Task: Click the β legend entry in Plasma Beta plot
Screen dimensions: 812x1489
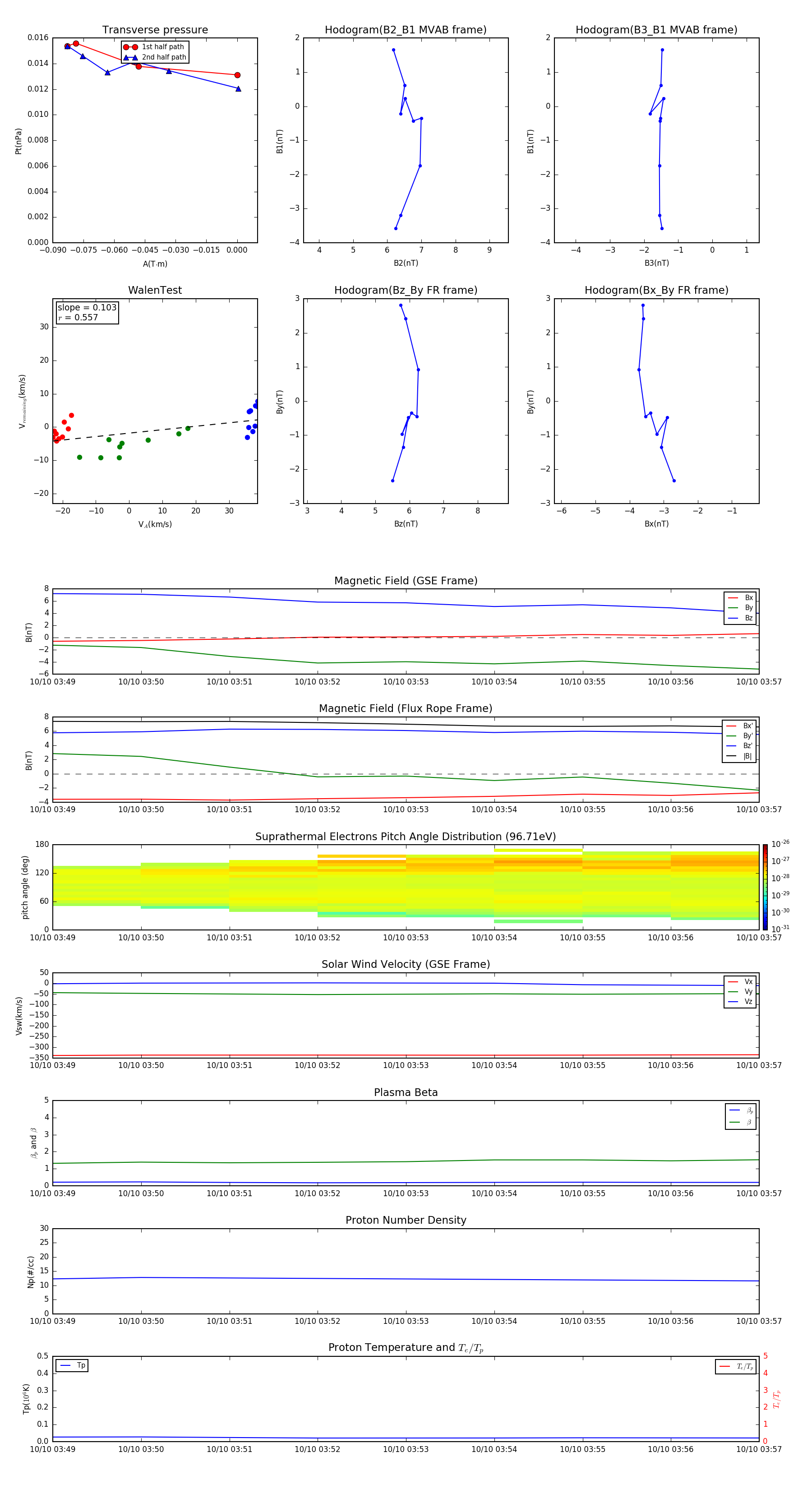Action: click(741, 1123)
